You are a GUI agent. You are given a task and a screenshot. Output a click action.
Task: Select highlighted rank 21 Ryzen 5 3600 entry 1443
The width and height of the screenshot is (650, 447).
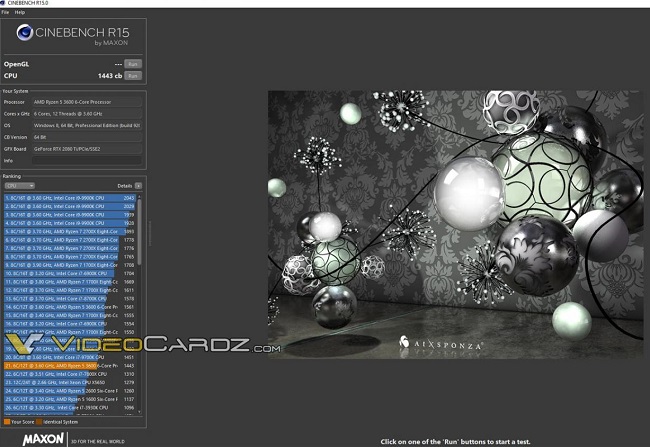pyautogui.click(x=70, y=366)
